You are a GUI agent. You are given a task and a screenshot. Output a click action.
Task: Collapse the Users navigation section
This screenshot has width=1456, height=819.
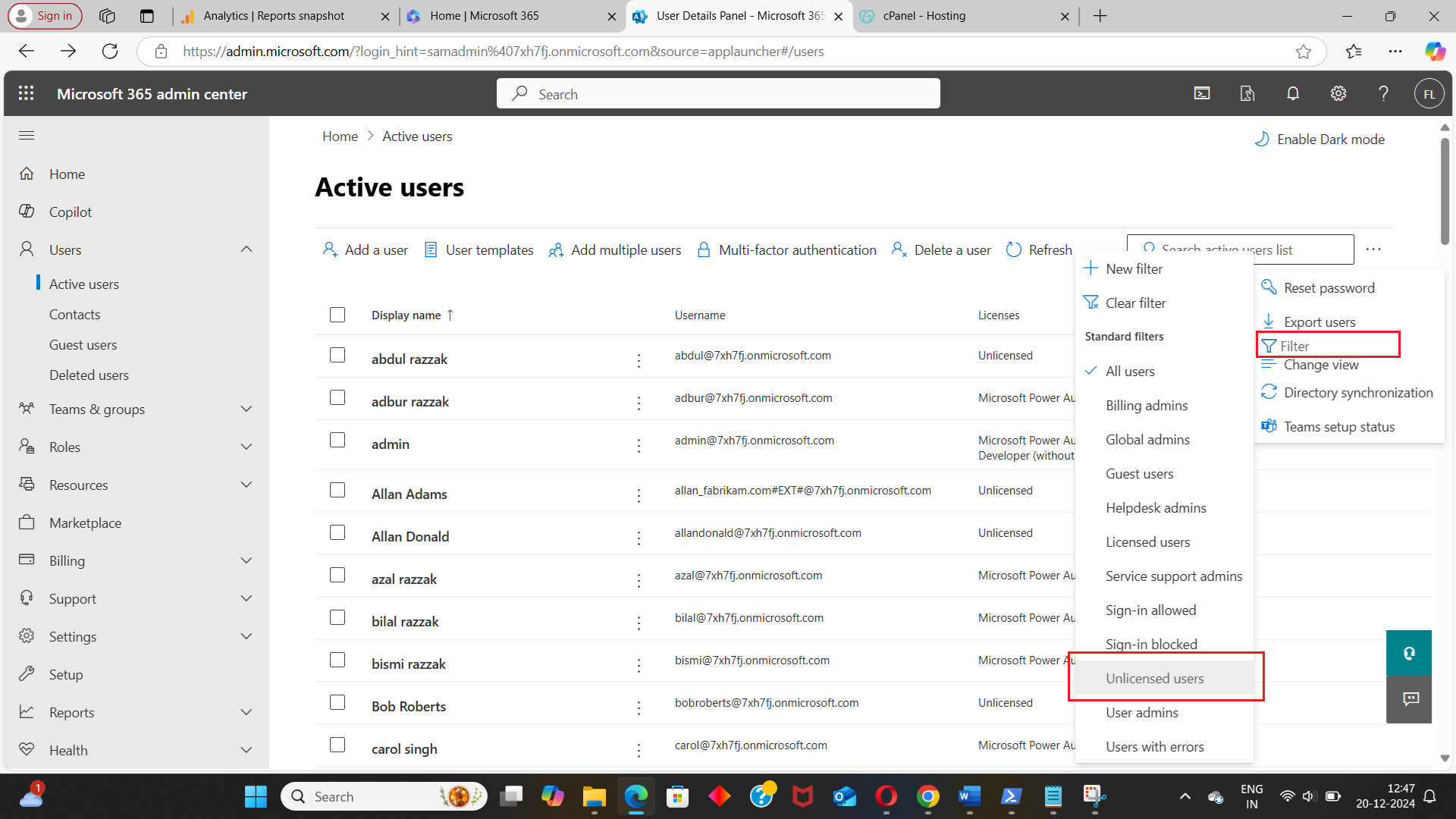coord(246,249)
